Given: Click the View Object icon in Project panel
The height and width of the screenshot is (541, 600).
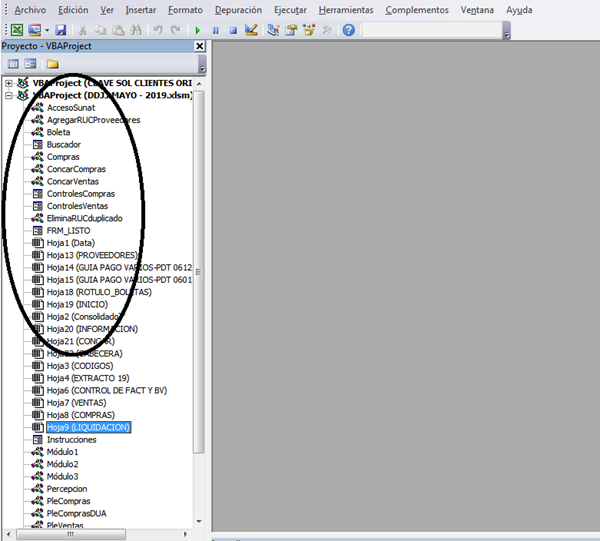Looking at the screenshot, I should 30,64.
